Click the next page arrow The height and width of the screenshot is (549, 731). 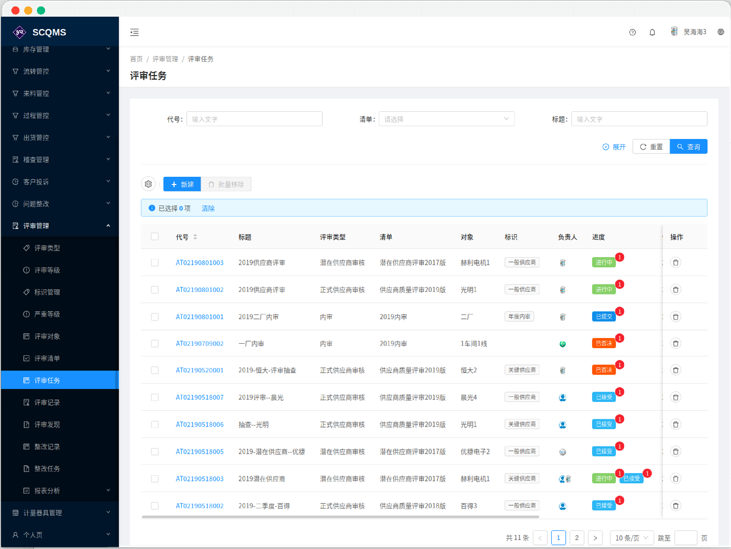click(x=595, y=538)
